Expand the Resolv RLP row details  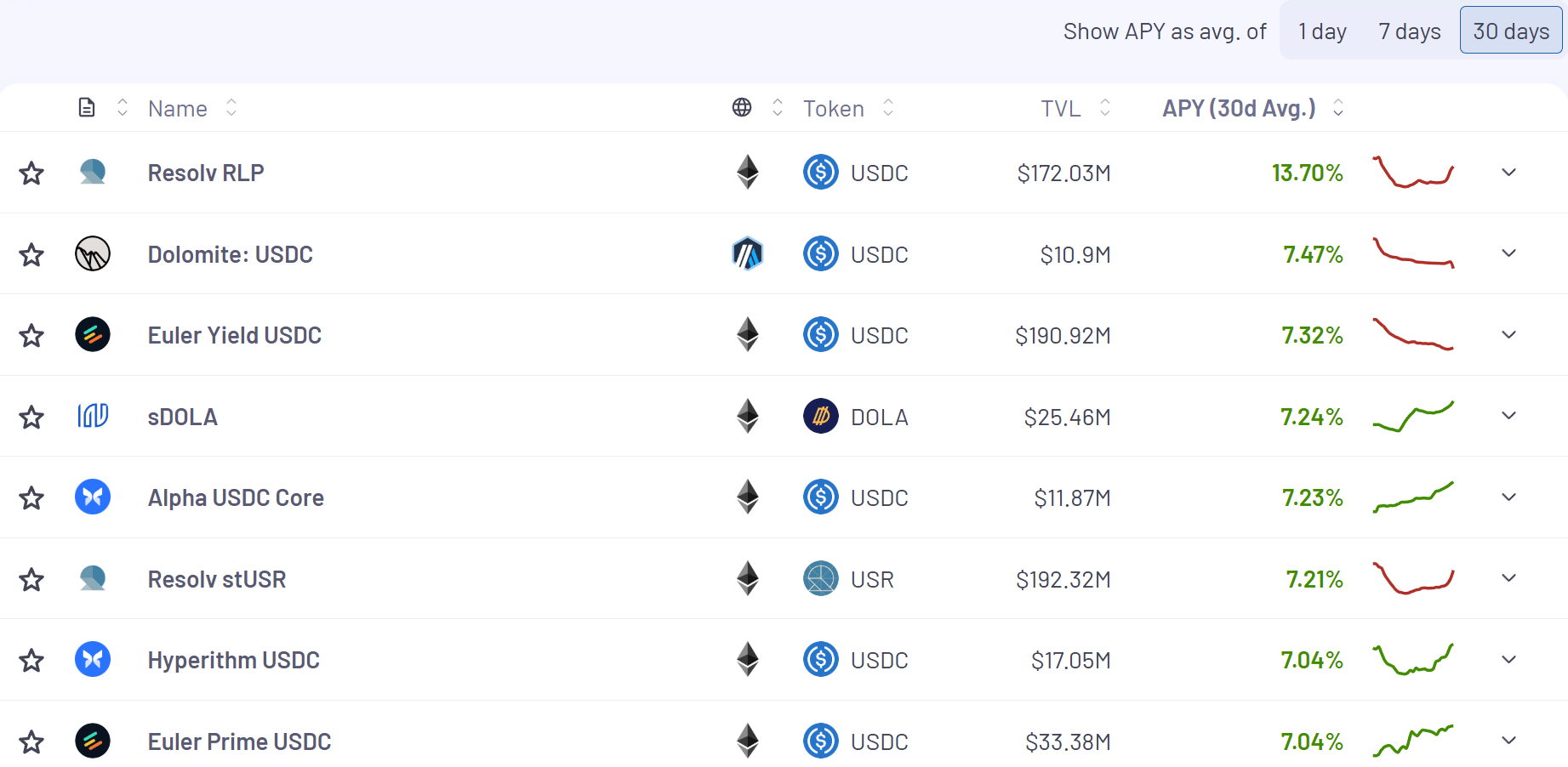(1508, 173)
